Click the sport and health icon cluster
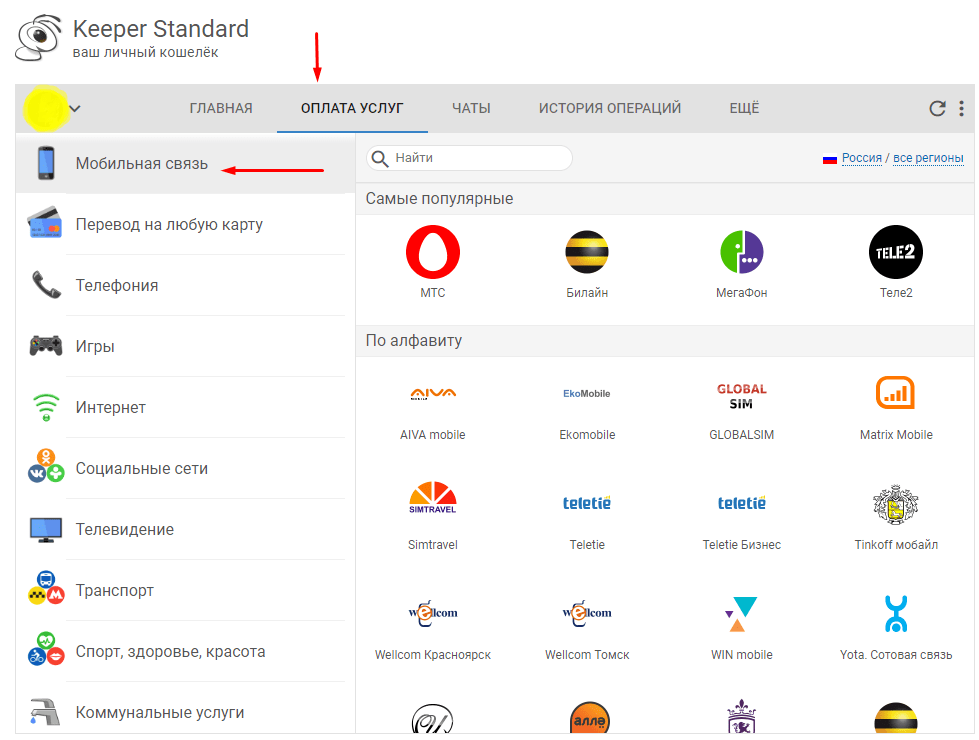This screenshot has height=740, width=979. pos(46,649)
